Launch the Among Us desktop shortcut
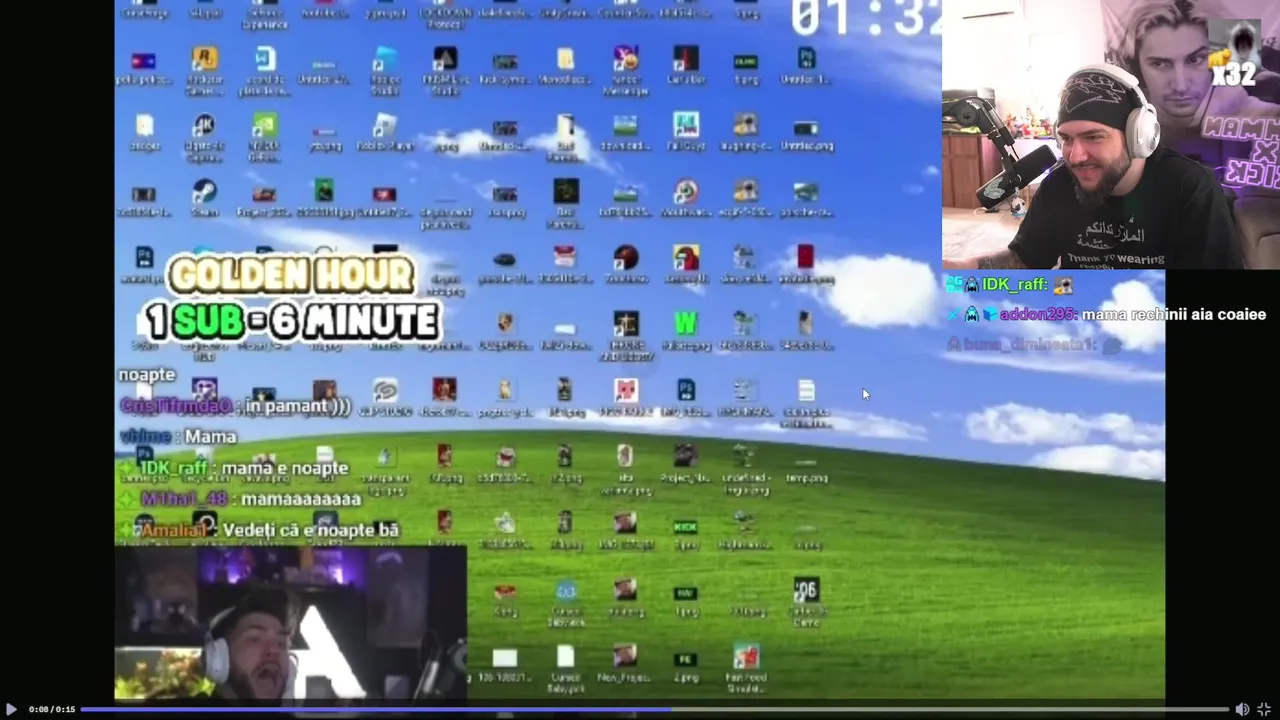Image resolution: width=1280 pixels, height=720 pixels. [686, 257]
